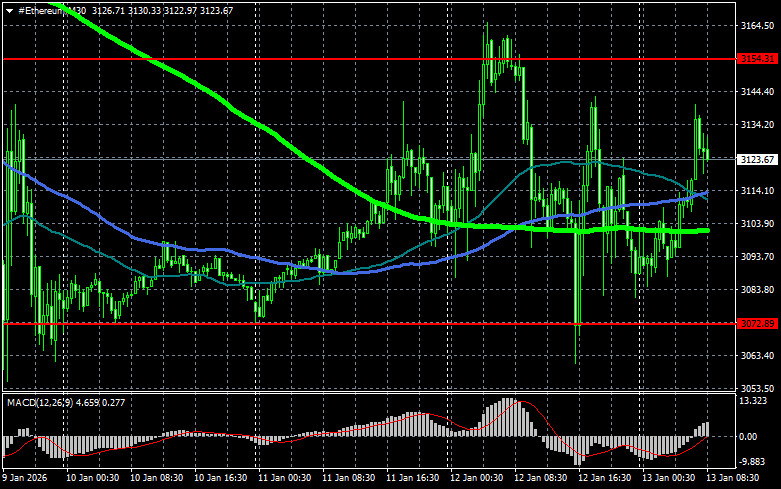Click the 12 Jan 08:30 time label
Image resolution: width=781 pixels, height=489 pixels.
click(x=540, y=478)
